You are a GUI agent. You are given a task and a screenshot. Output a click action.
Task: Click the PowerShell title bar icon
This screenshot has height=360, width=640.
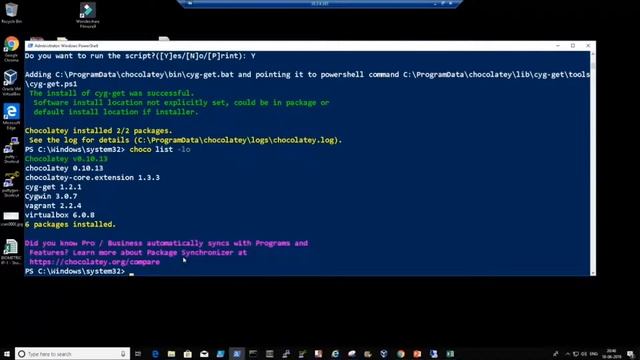30,46
